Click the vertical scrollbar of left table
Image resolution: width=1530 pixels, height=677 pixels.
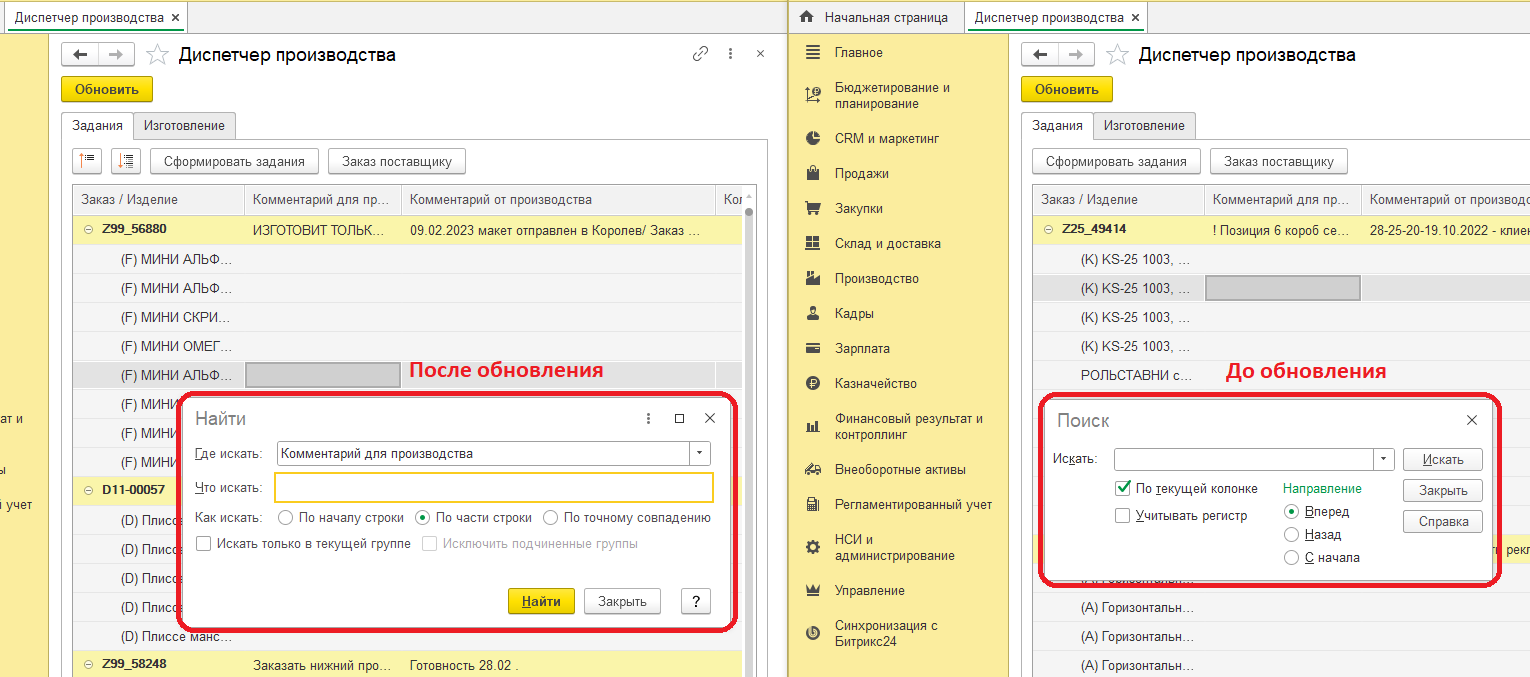(x=749, y=400)
